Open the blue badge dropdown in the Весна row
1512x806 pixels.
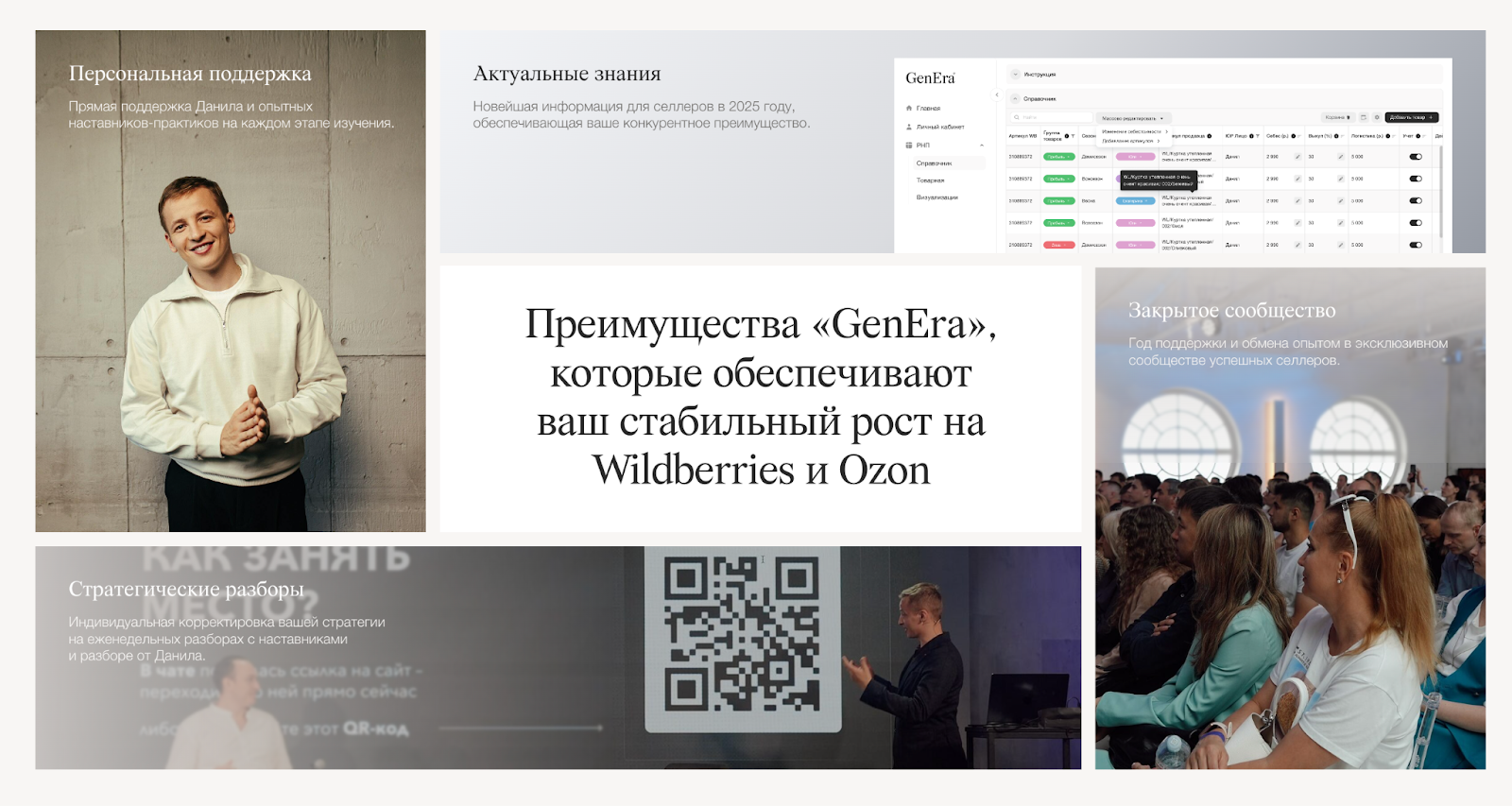tap(1136, 200)
